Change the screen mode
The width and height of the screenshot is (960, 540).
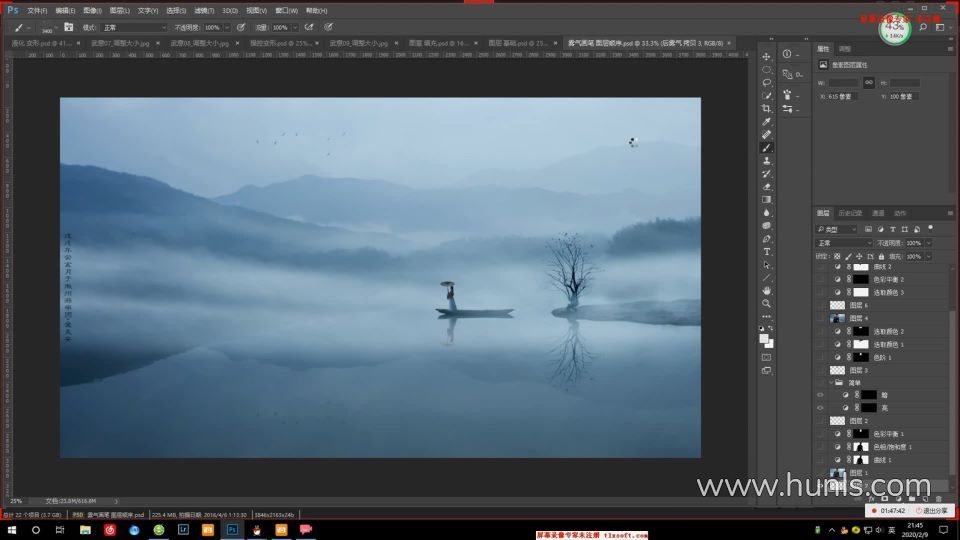(x=767, y=370)
